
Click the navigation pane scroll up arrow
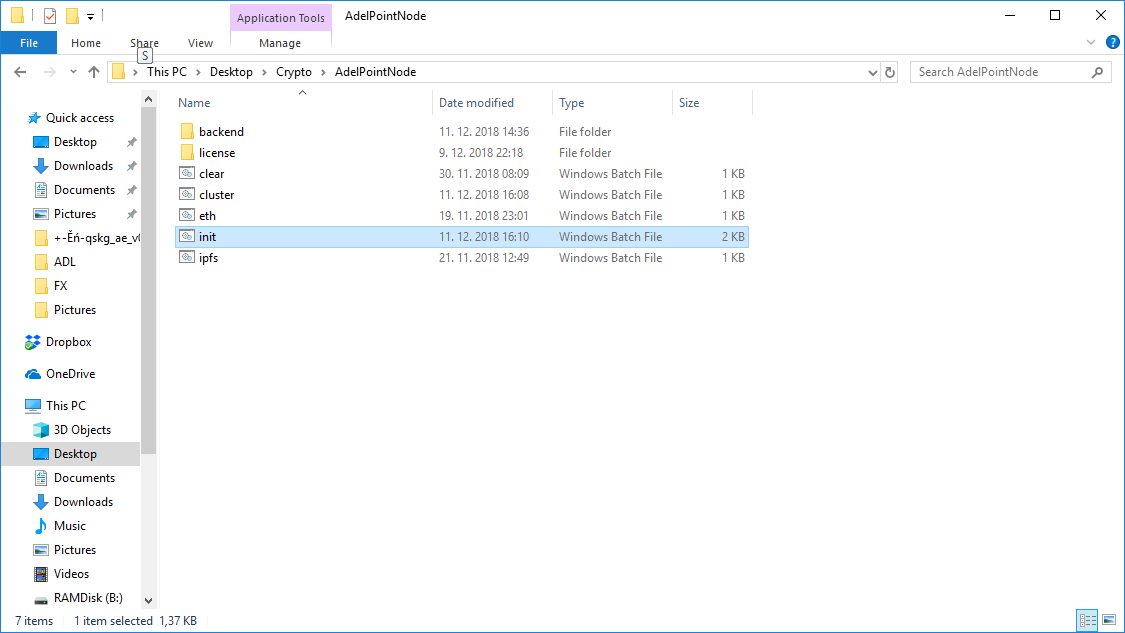point(149,99)
